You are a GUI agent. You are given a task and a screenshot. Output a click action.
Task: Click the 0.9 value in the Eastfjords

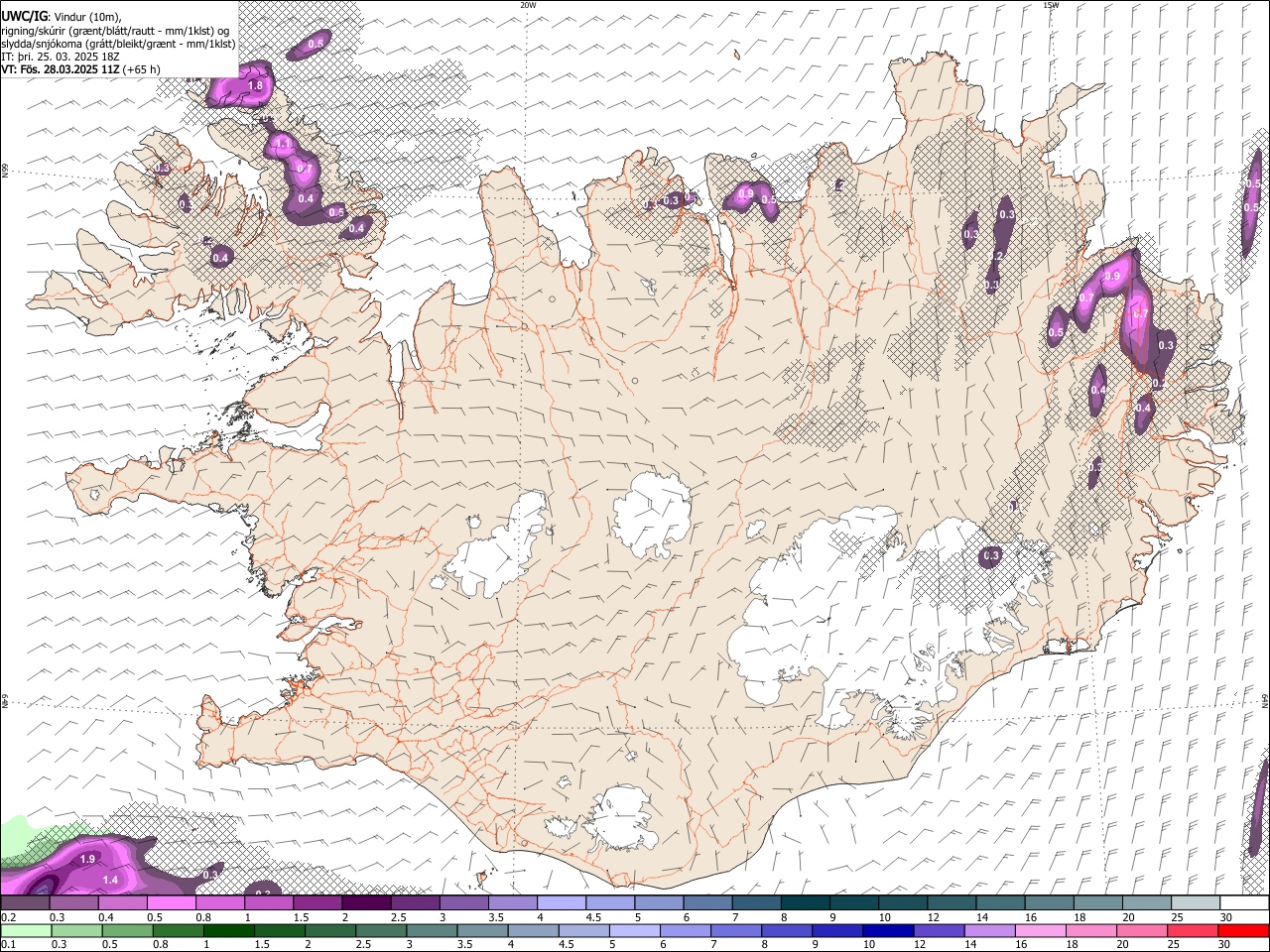[x=1112, y=277]
